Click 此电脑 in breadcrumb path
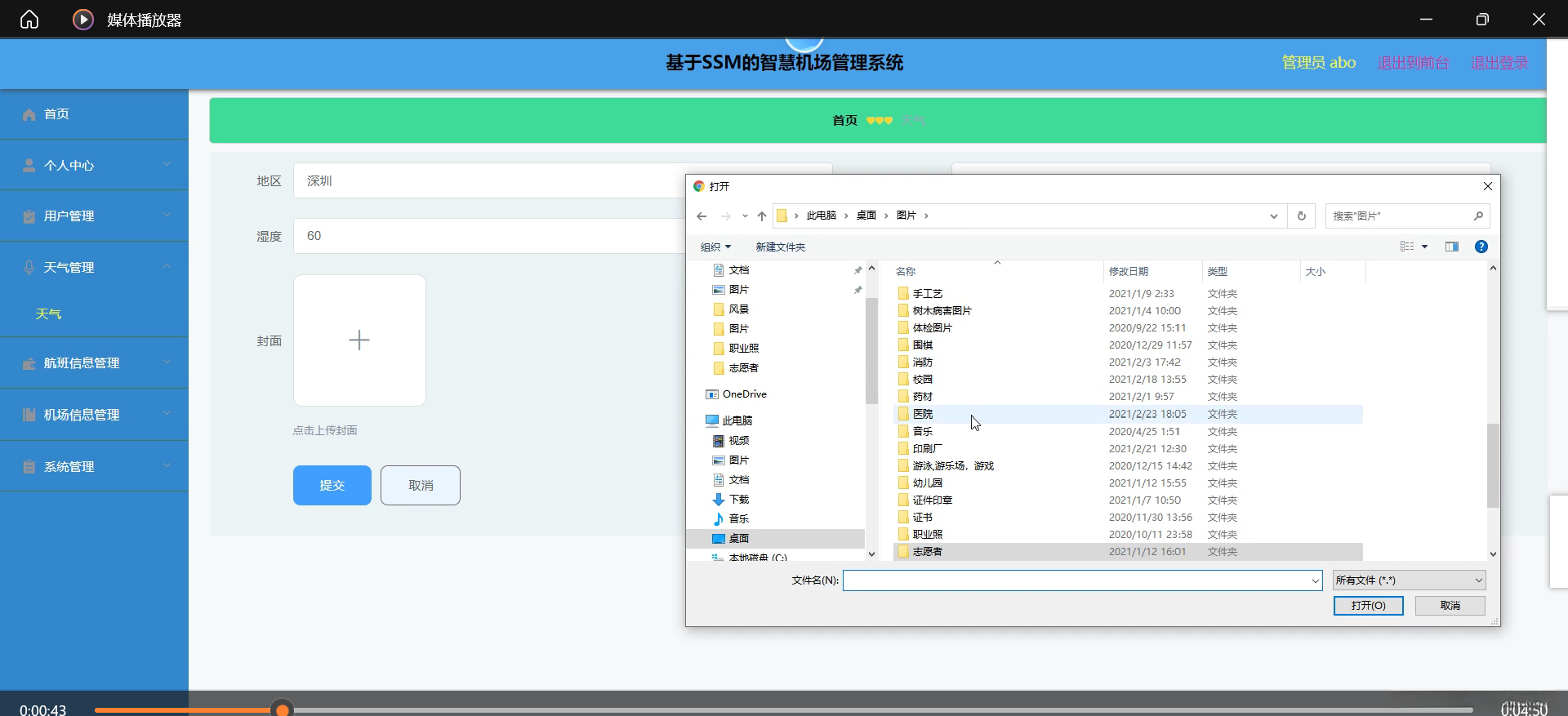1568x716 pixels. 822,216
